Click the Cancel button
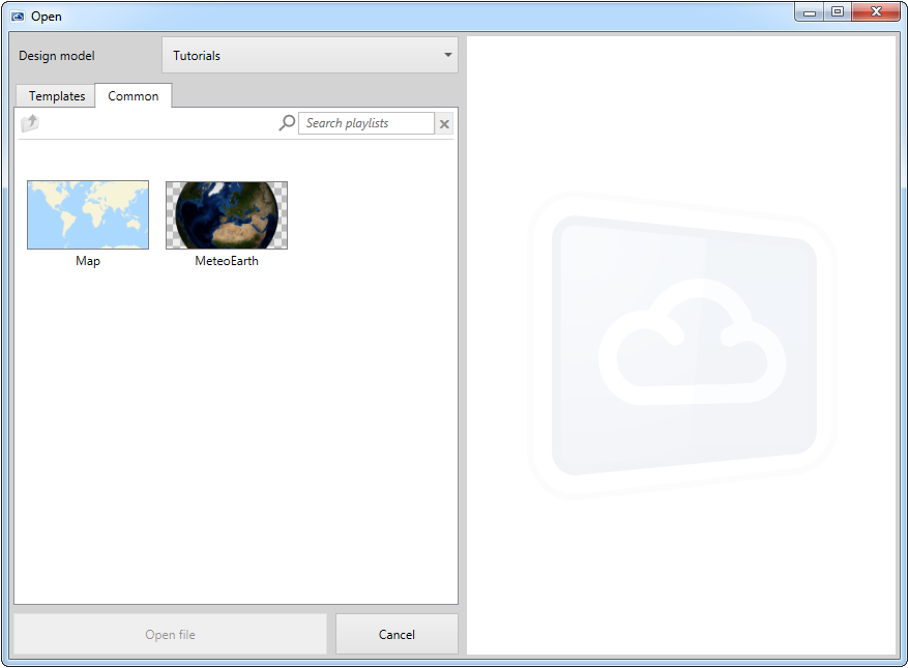Screen dimensions: 908x668 pyautogui.click(x=397, y=634)
